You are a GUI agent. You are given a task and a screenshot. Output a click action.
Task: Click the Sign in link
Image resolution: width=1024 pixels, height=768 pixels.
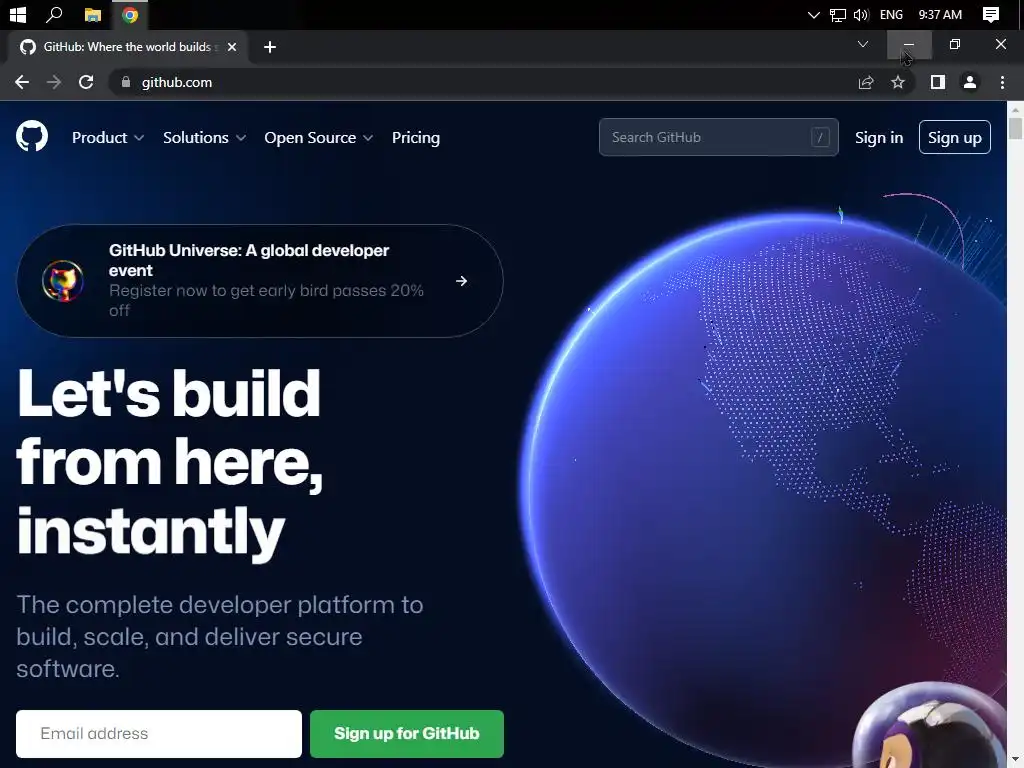[879, 138]
